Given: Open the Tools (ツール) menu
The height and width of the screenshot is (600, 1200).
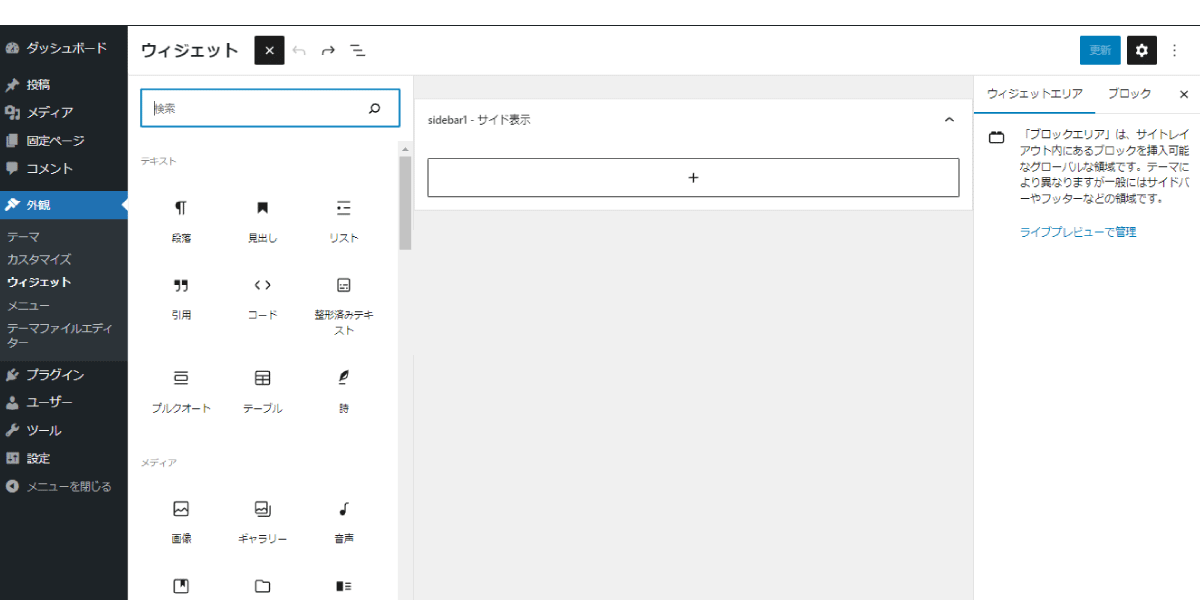Looking at the screenshot, I should click(x=64, y=431).
